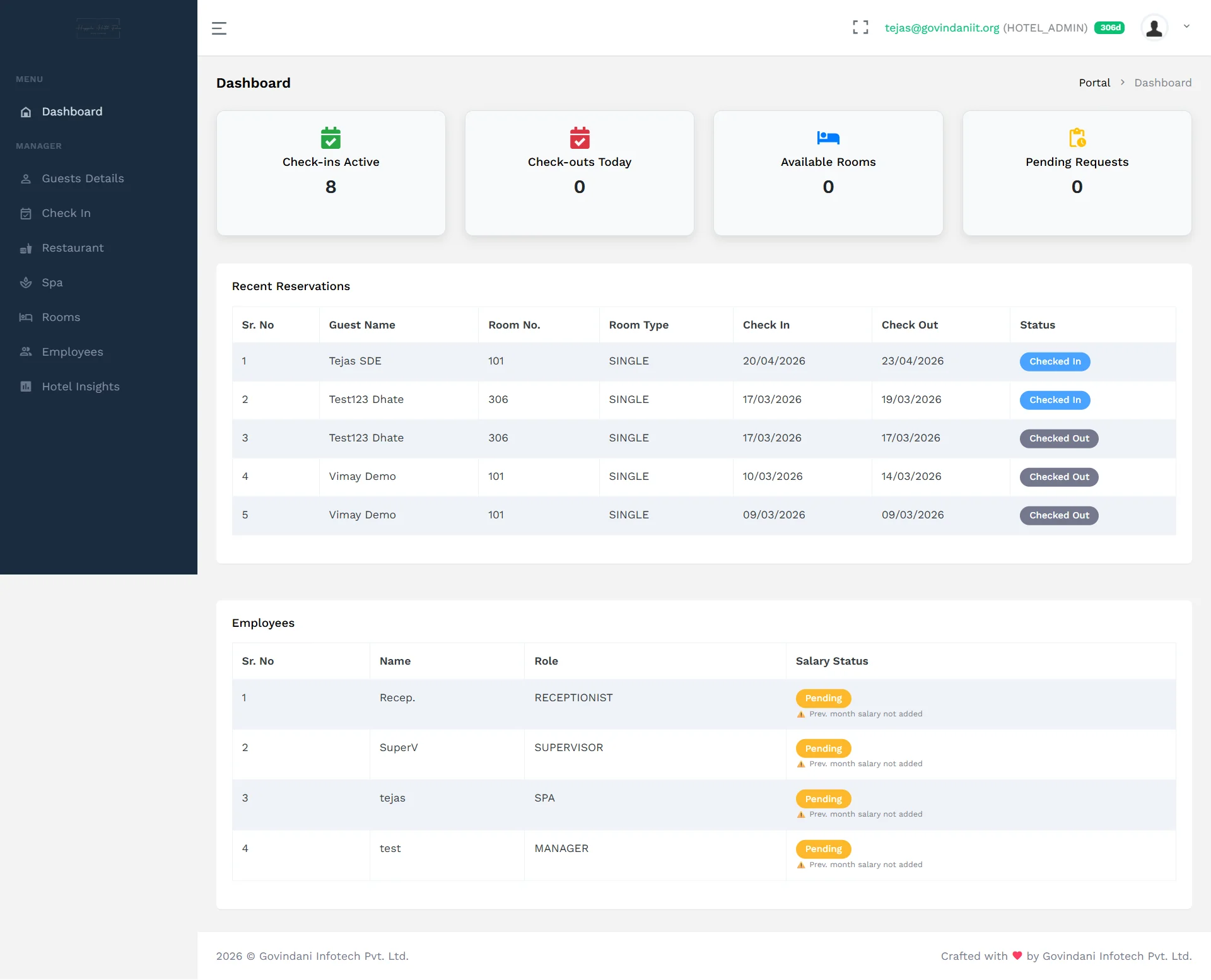Open the Available Rooms card

828,173
